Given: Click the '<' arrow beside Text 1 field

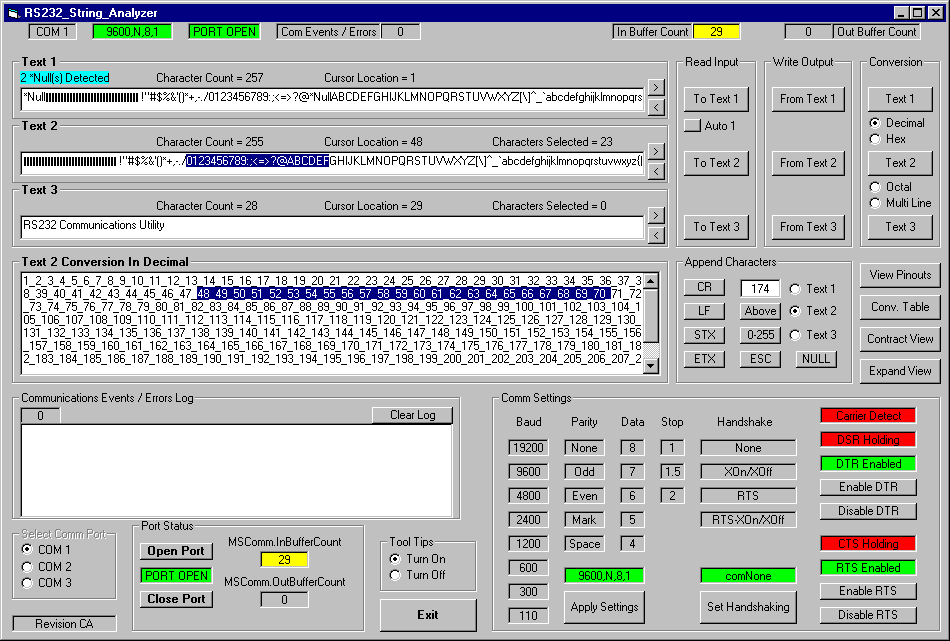Looking at the screenshot, I should pos(656,107).
